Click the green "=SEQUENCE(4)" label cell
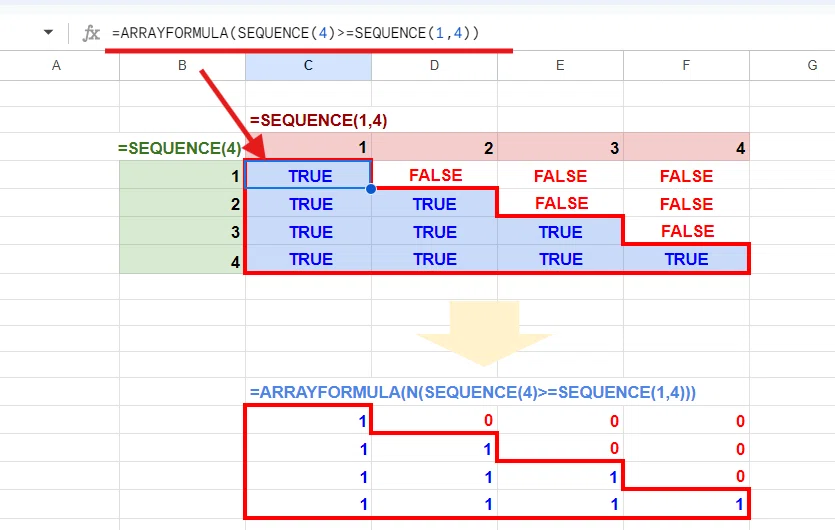The image size is (835, 530). pos(182,148)
